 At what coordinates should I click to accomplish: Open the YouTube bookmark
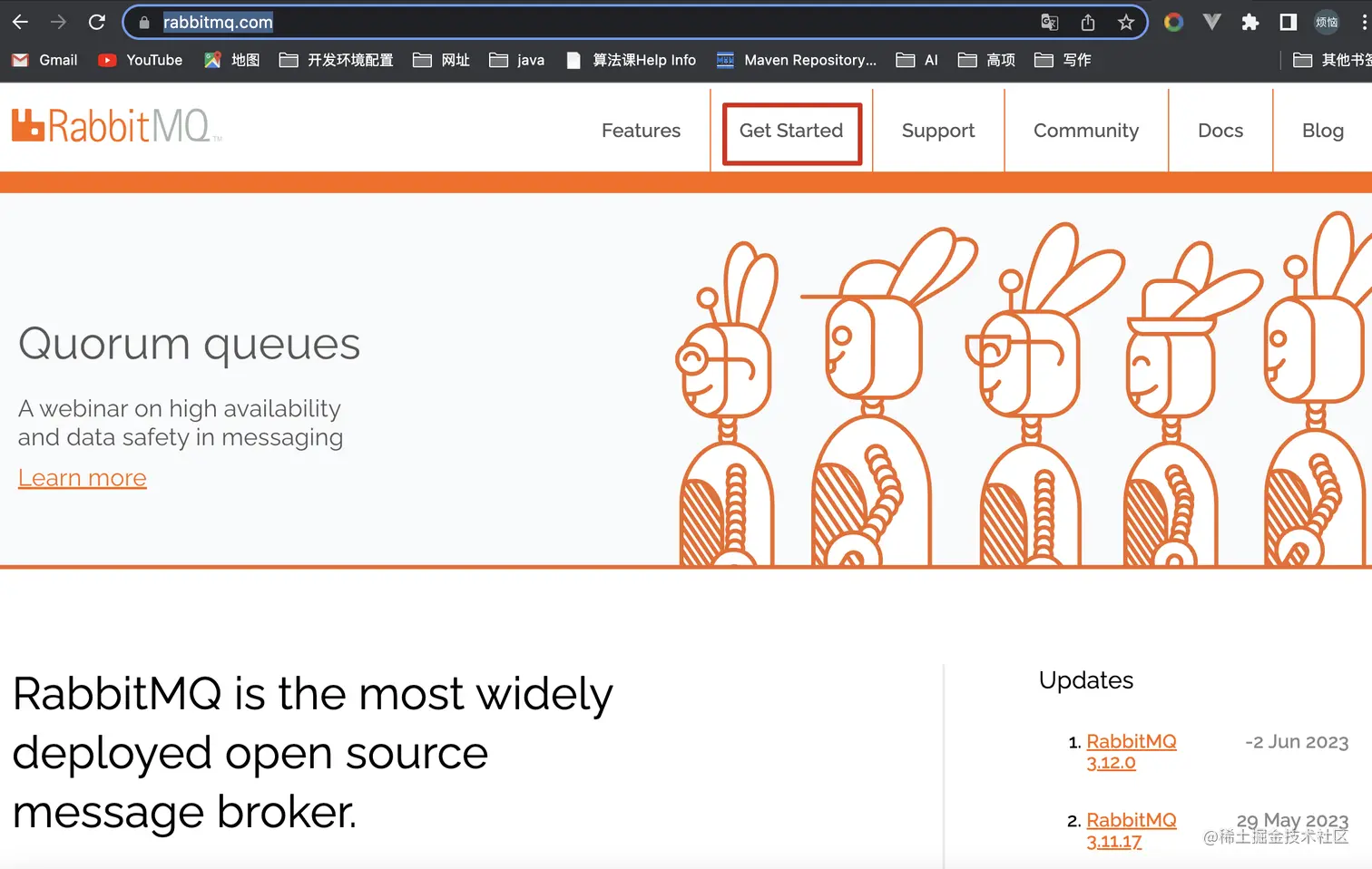pyautogui.click(x=141, y=60)
